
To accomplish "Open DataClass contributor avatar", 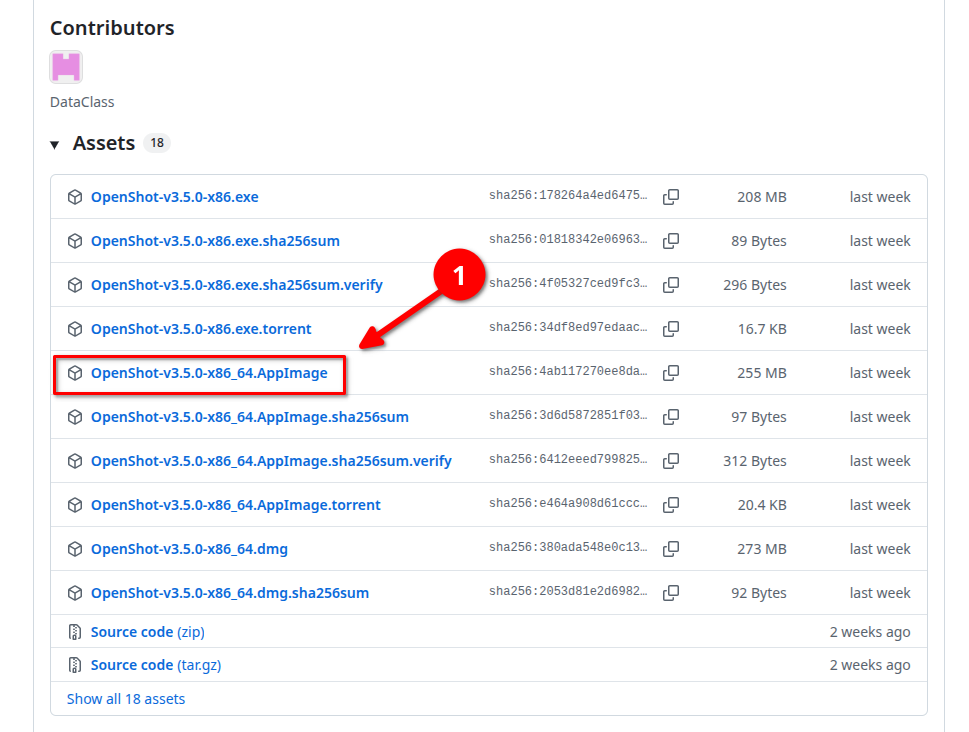I will point(66,67).
